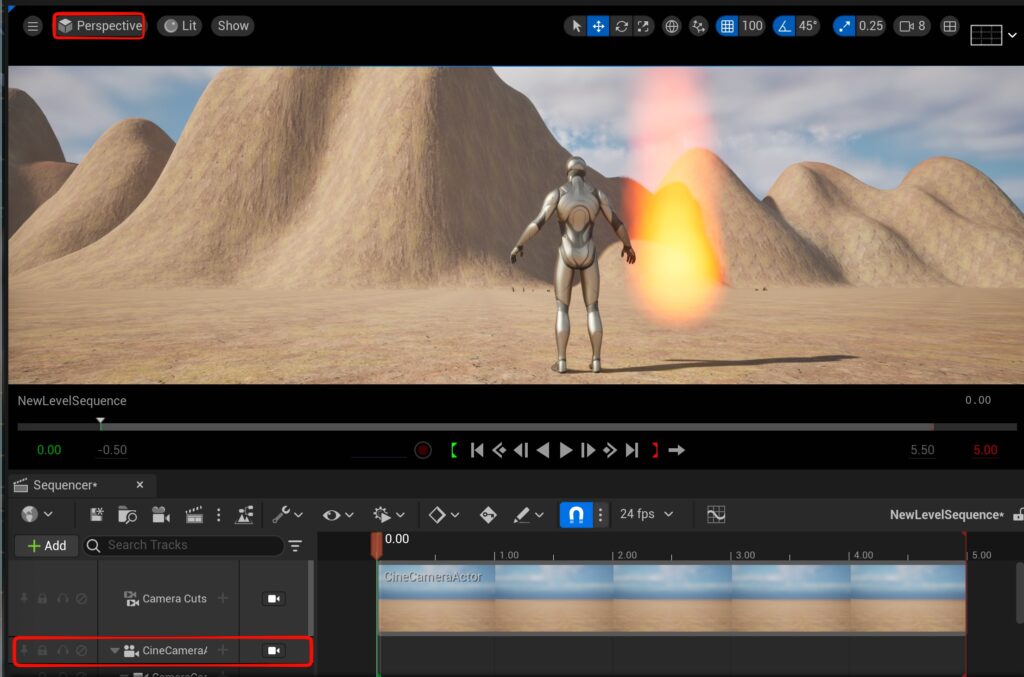The height and width of the screenshot is (677, 1024).
Task: Toggle world/local coordinate space globe icon
Action: (672, 26)
